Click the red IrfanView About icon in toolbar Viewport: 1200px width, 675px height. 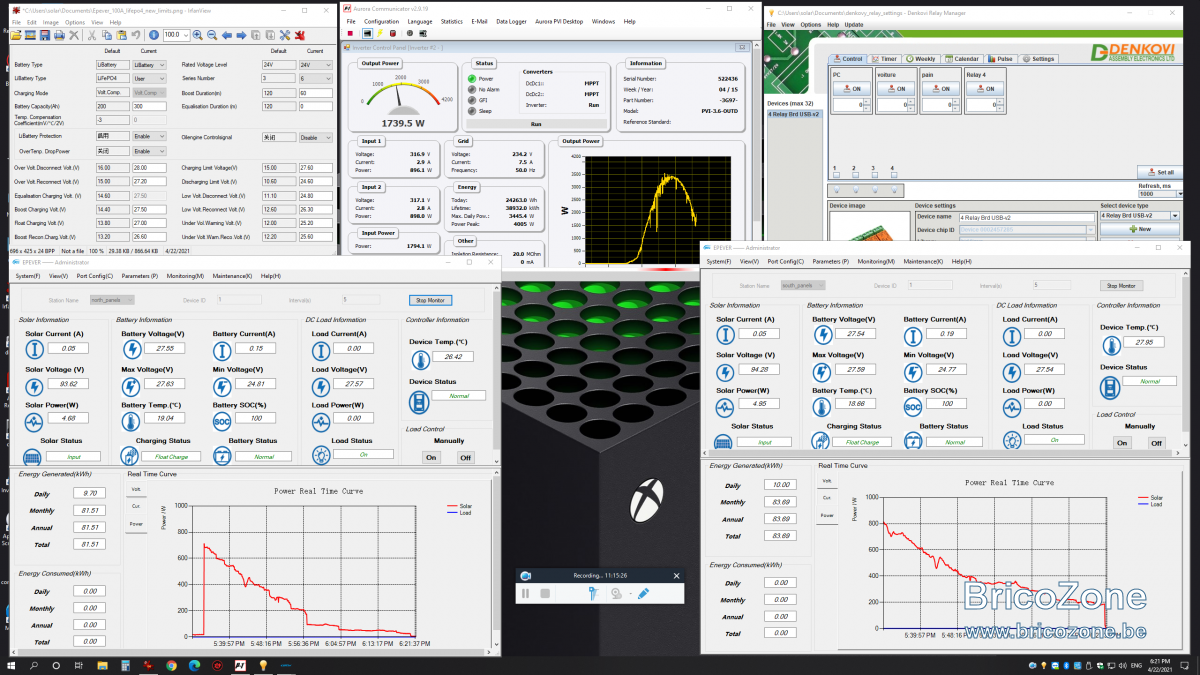click(x=299, y=35)
